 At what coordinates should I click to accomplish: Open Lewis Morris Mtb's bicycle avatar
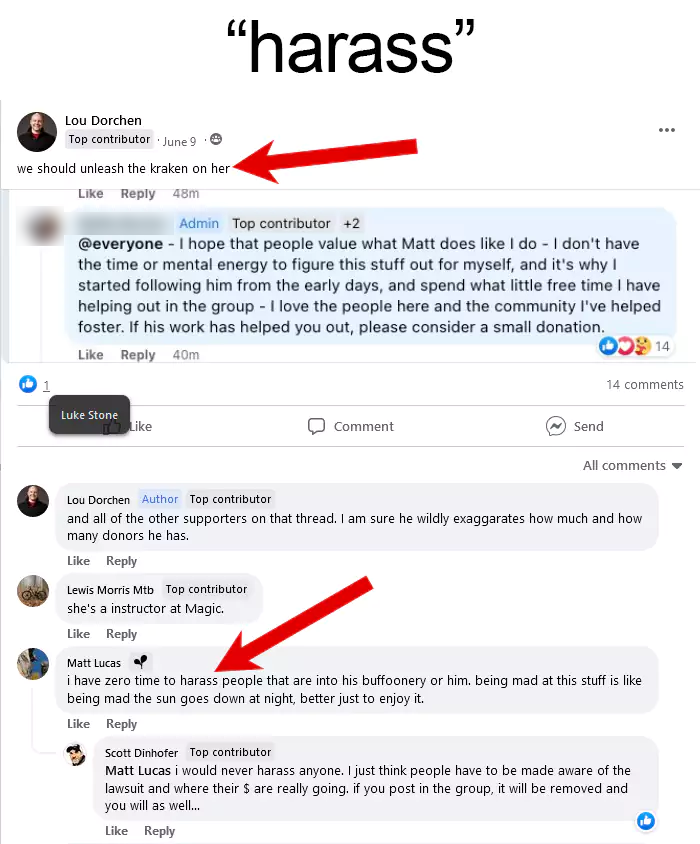pyautogui.click(x=33, y=591)
